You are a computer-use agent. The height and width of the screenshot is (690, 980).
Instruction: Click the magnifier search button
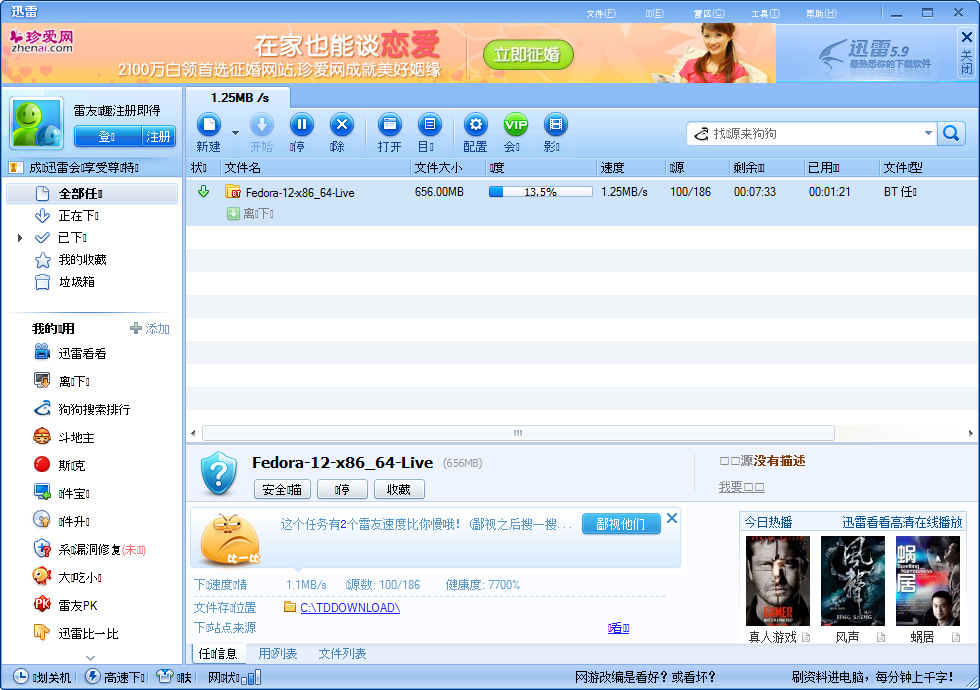(x=951, y=133)
